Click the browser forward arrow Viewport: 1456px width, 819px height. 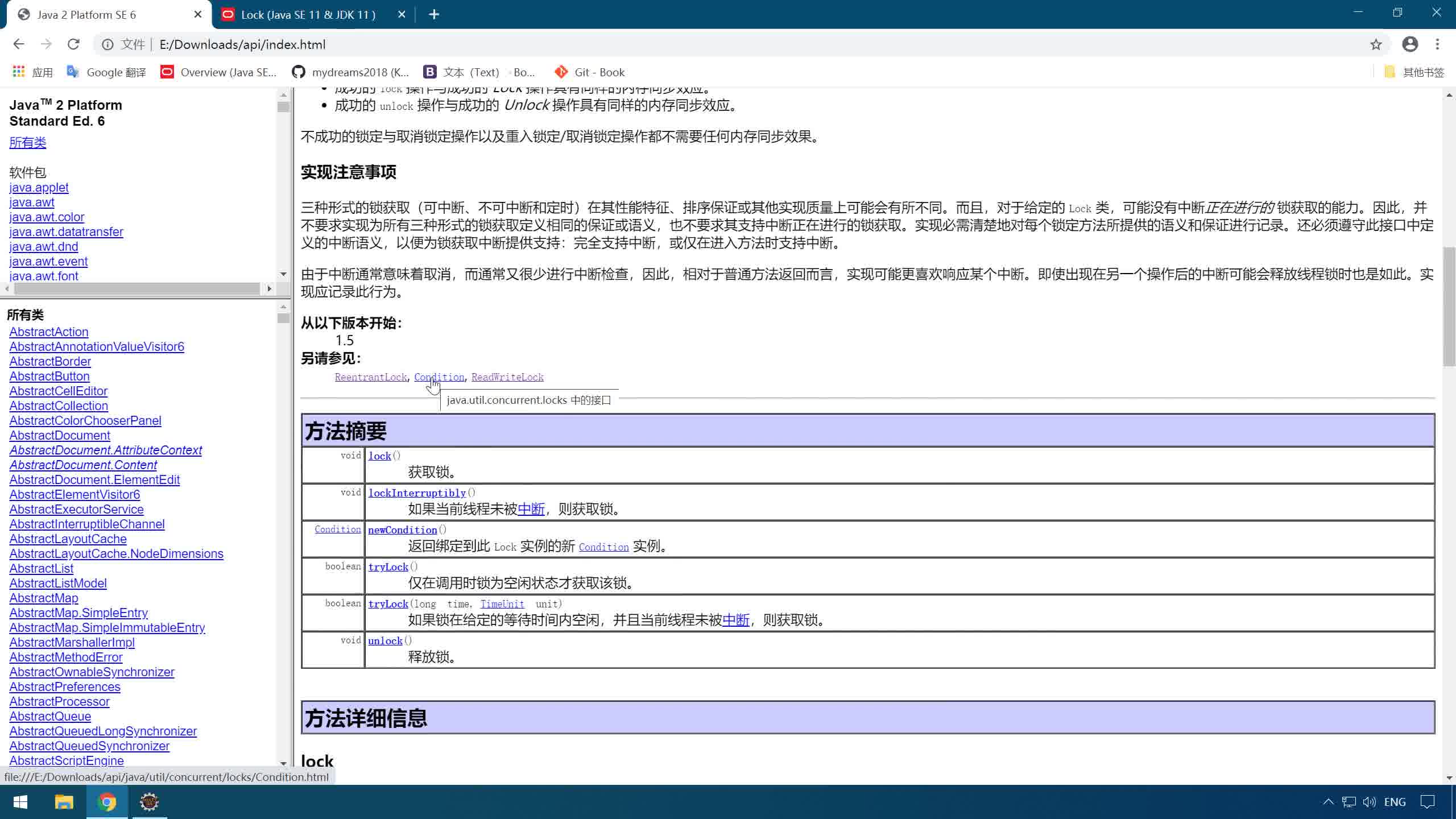point(46,44)
